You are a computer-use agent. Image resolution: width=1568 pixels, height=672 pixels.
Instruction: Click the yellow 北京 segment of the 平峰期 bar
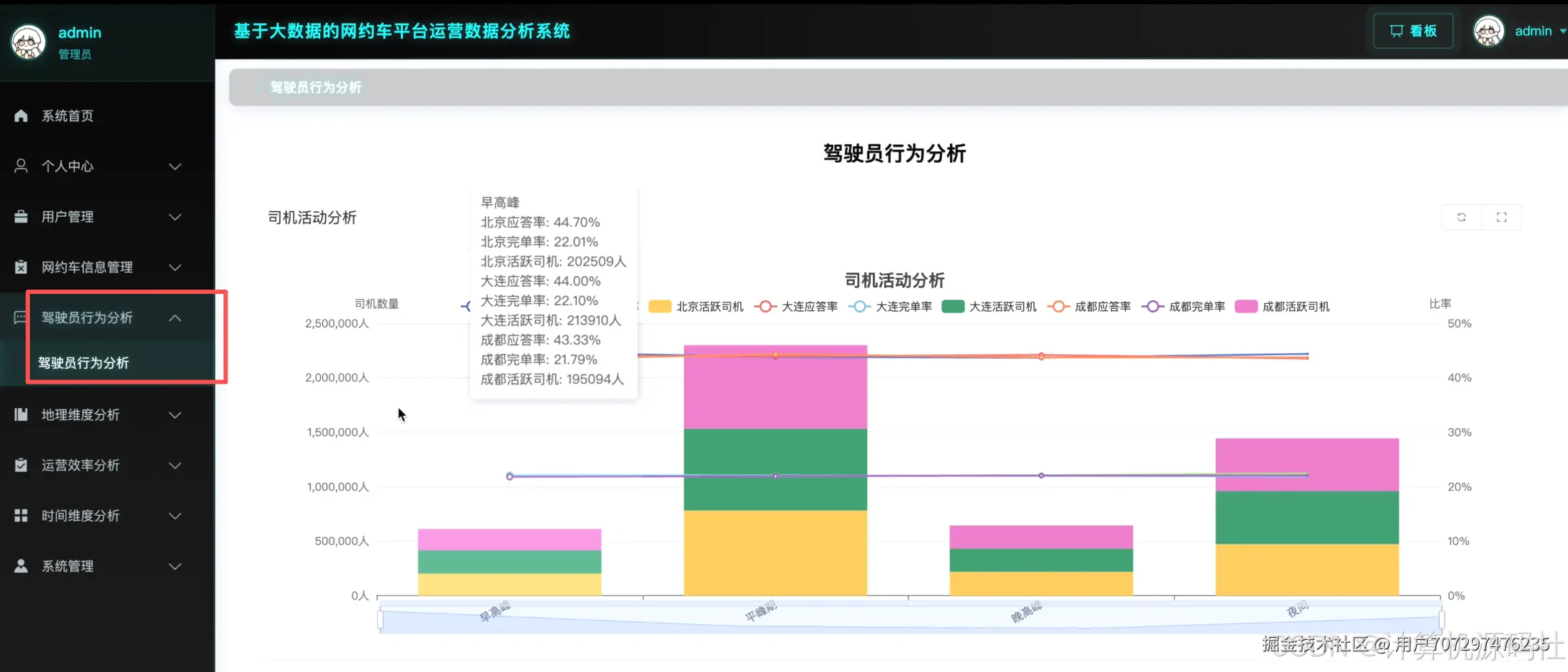(775, 553)
